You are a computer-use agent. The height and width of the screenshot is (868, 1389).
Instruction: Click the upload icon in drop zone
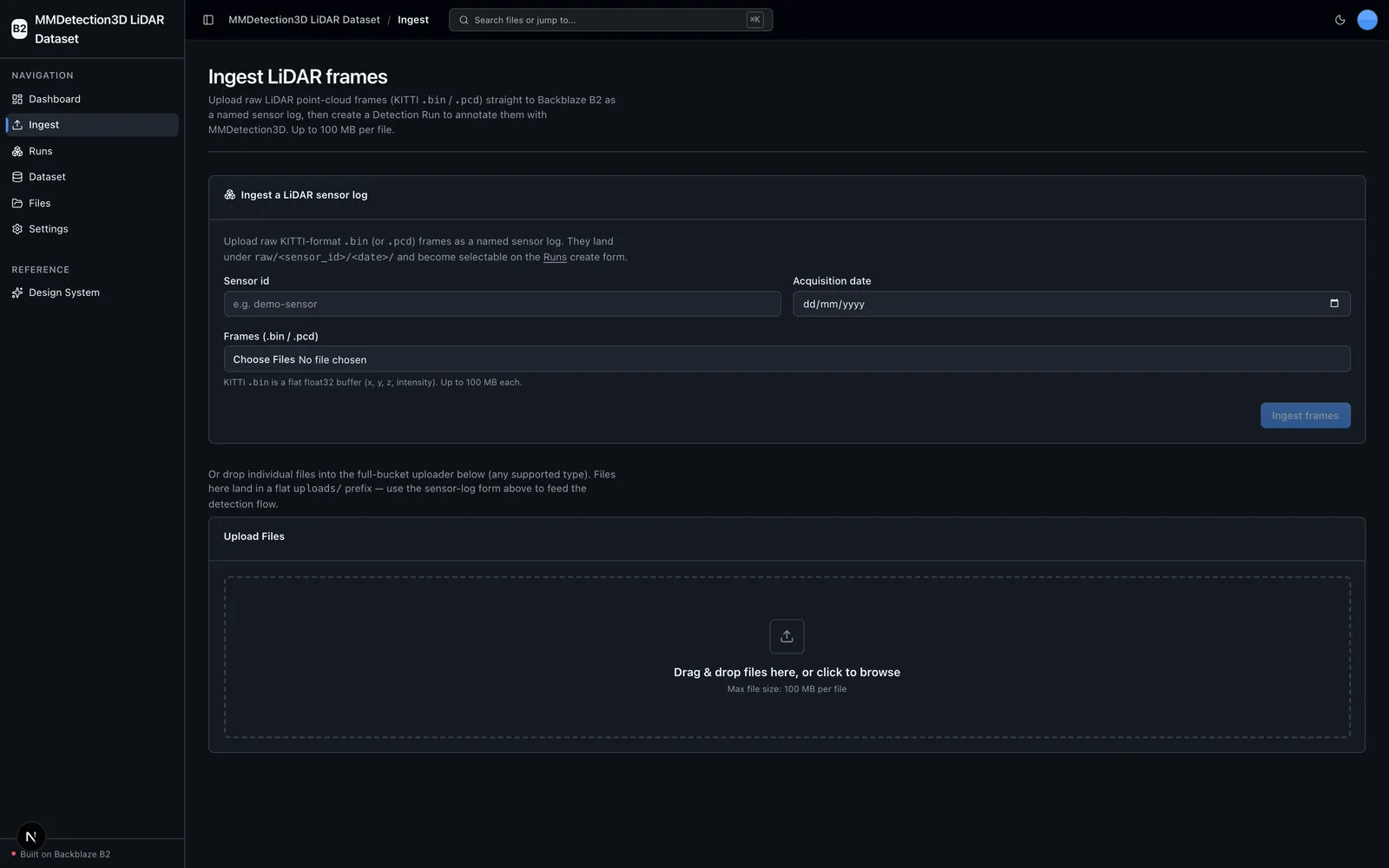(x=787, y=636)
